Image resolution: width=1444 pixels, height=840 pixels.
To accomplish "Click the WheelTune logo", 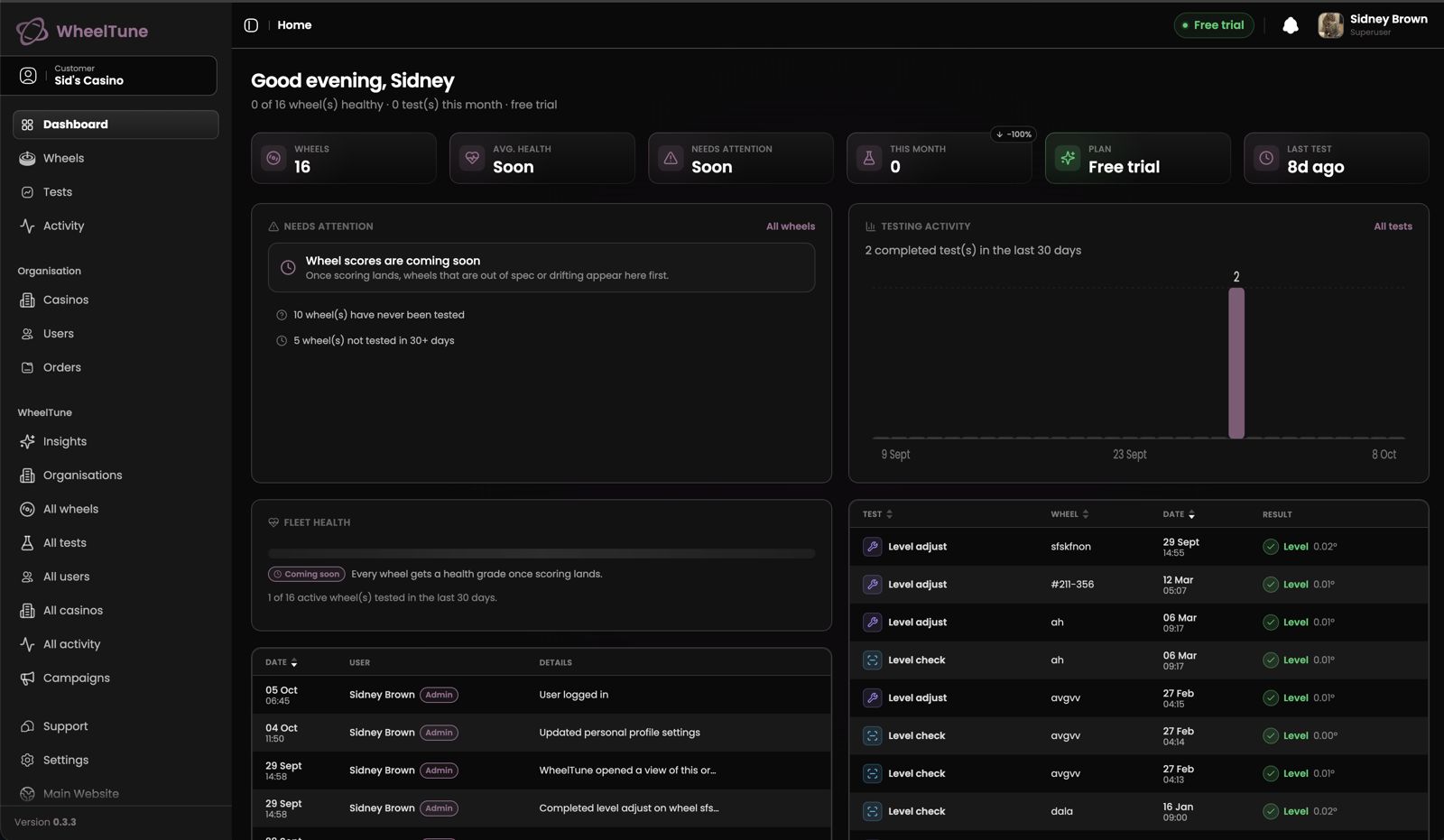I will tap(82, 31).
